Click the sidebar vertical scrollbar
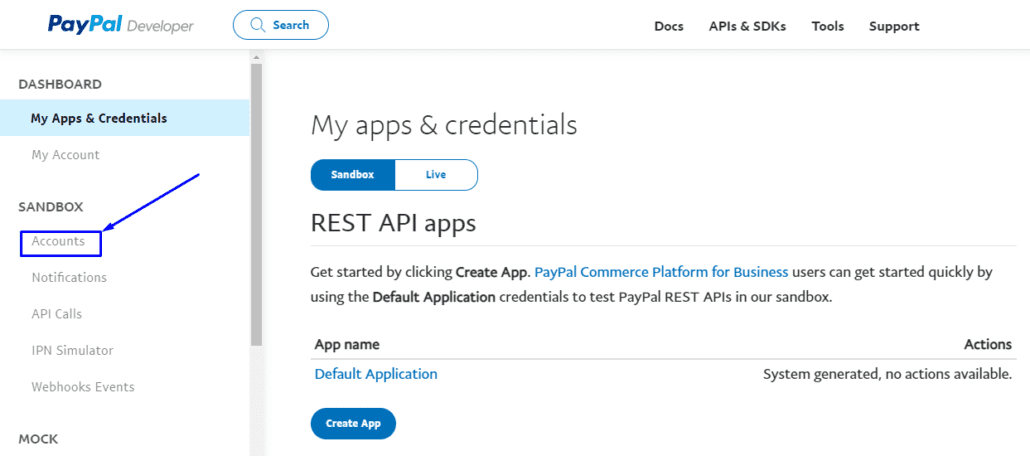 256,204
